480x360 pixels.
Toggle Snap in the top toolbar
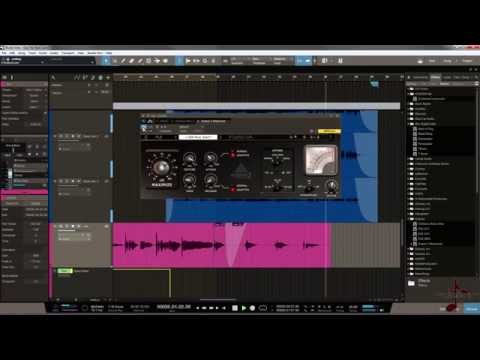[300, 61]
